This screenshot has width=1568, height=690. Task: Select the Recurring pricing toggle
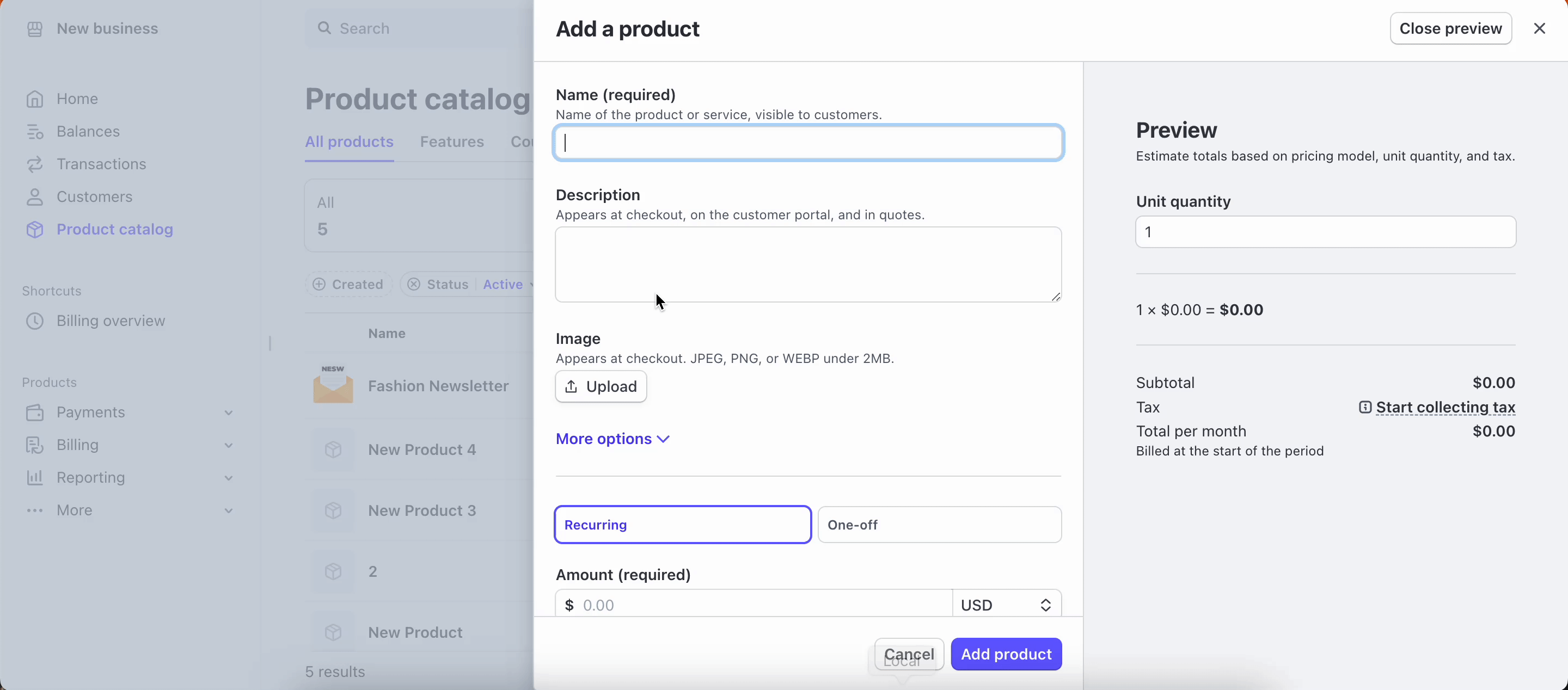[x=683, y=524]
